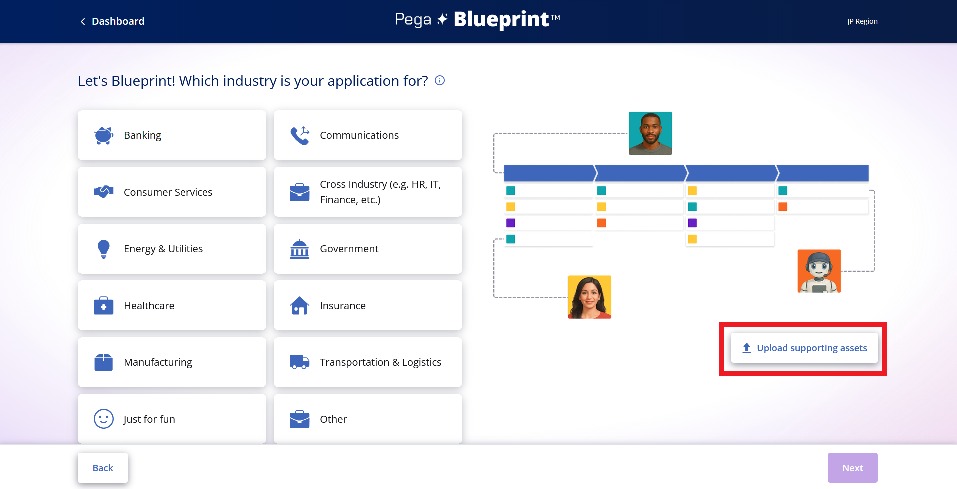Viewport: 957px width, 489px height.
Task: Choose the Insurance label
Action: tap(343, 305)
